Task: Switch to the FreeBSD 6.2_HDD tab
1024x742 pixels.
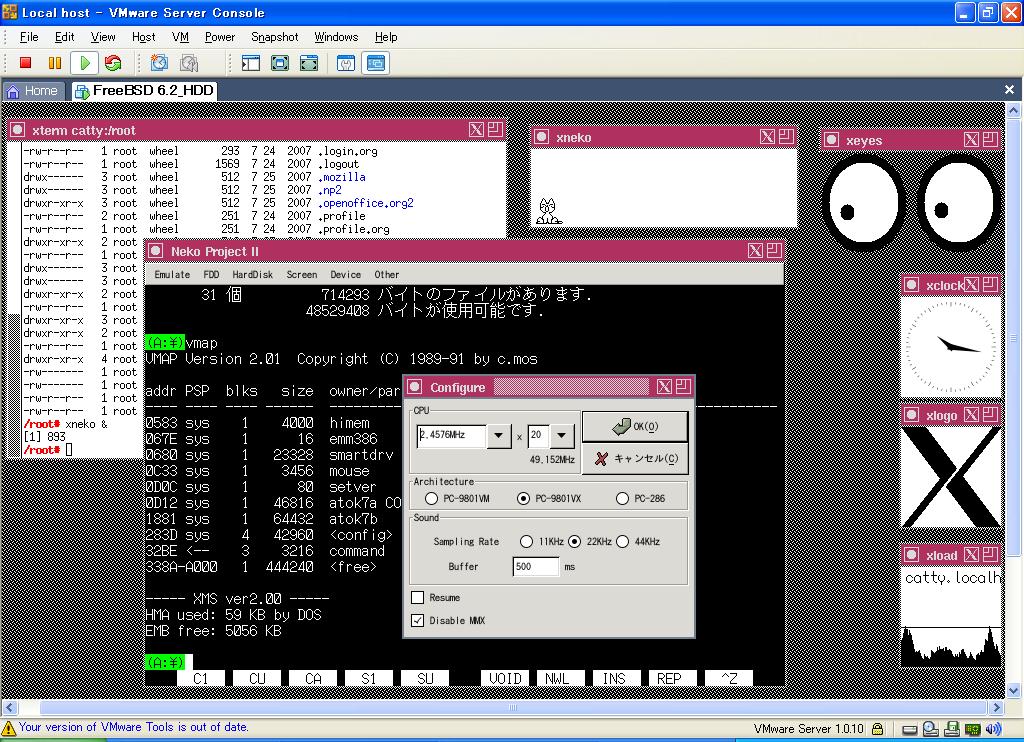Action: coord(145,91)
